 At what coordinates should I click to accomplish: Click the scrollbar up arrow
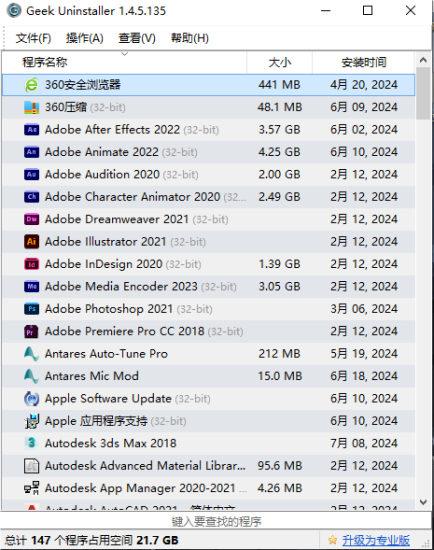[423, 60]
